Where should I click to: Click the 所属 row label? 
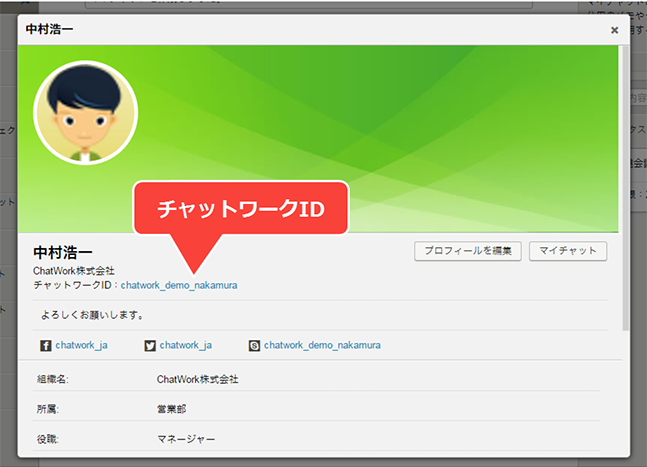point(48,409)
